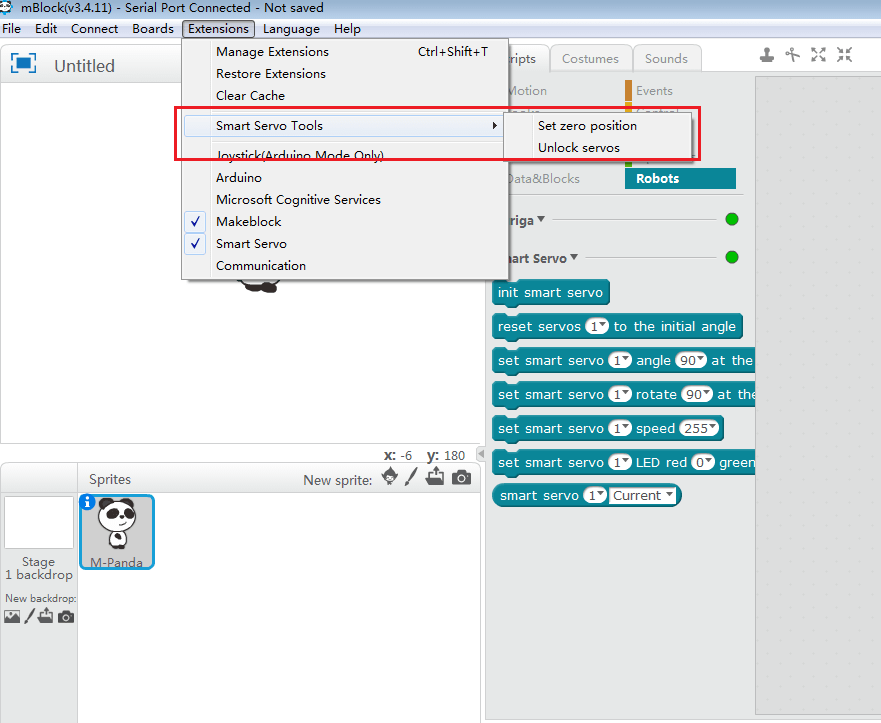
Task: Open servo number dropdown in reset servos block
Action: click(597, 326)
